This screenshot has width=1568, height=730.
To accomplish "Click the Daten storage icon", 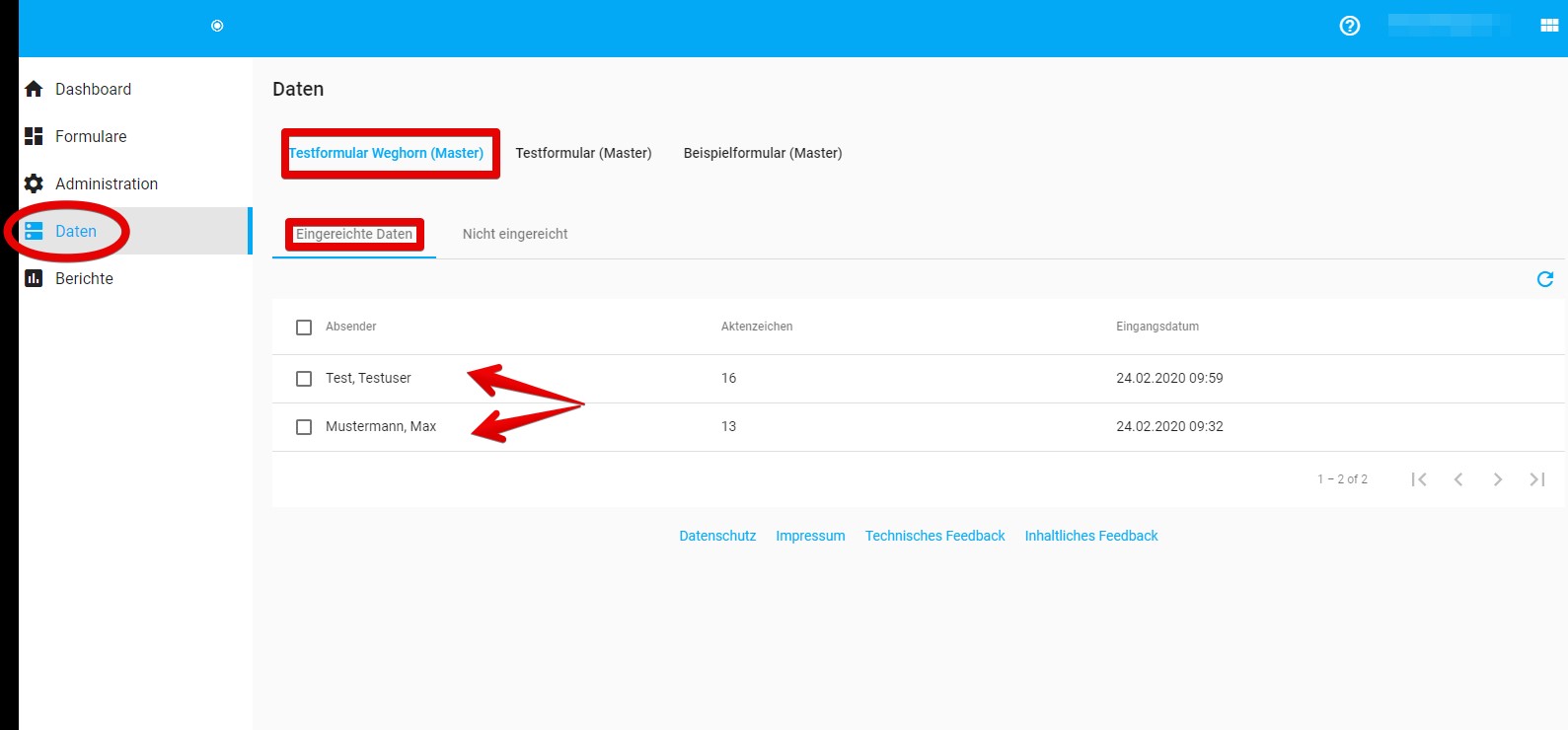I will point(34,231).
